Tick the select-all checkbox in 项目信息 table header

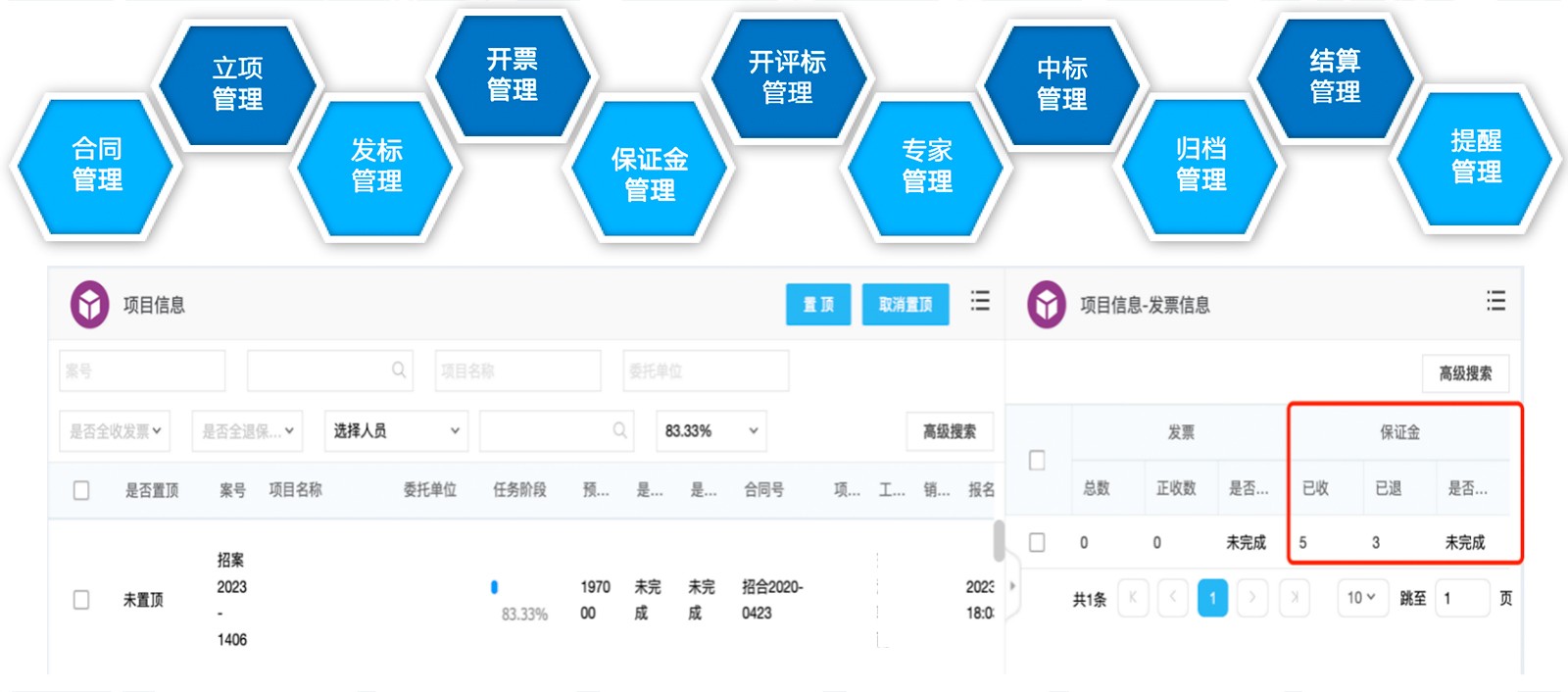click(x=81, y=490)
